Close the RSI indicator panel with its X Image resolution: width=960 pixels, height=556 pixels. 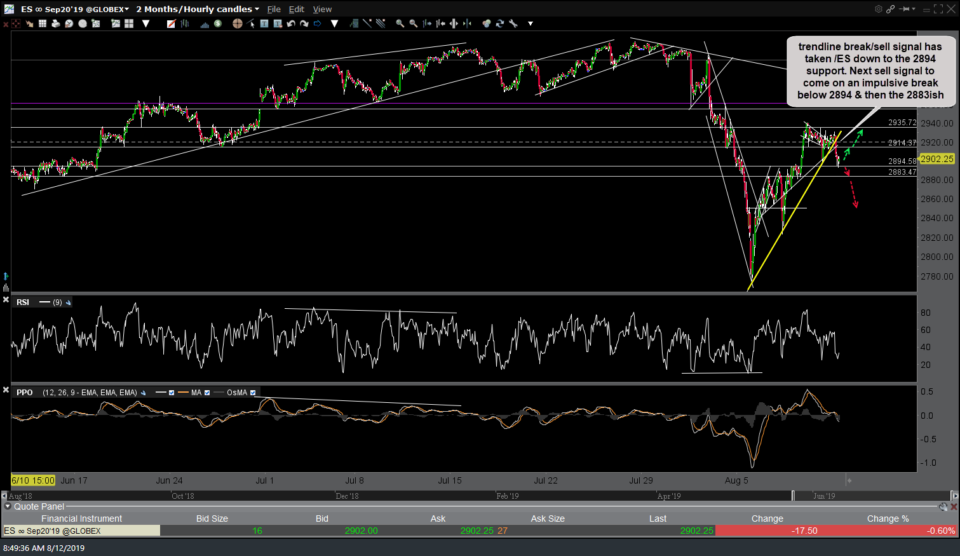click(6, 300)
